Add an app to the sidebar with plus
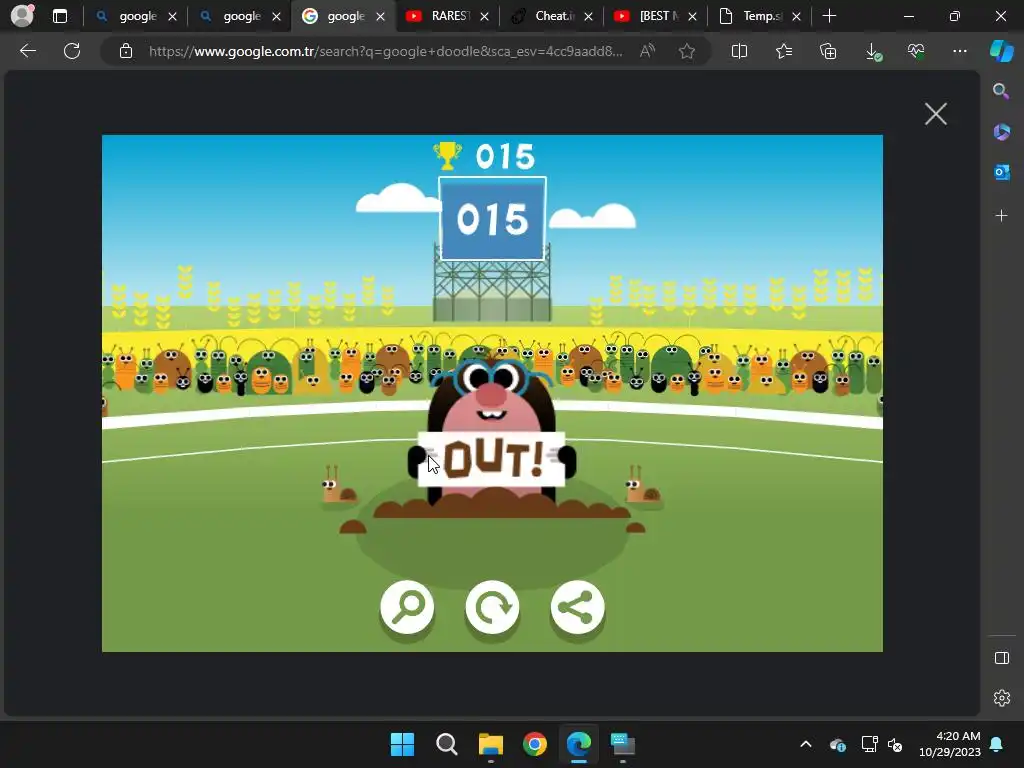The width and height of the screenshot is (1024, 768). coord(1001,216)
